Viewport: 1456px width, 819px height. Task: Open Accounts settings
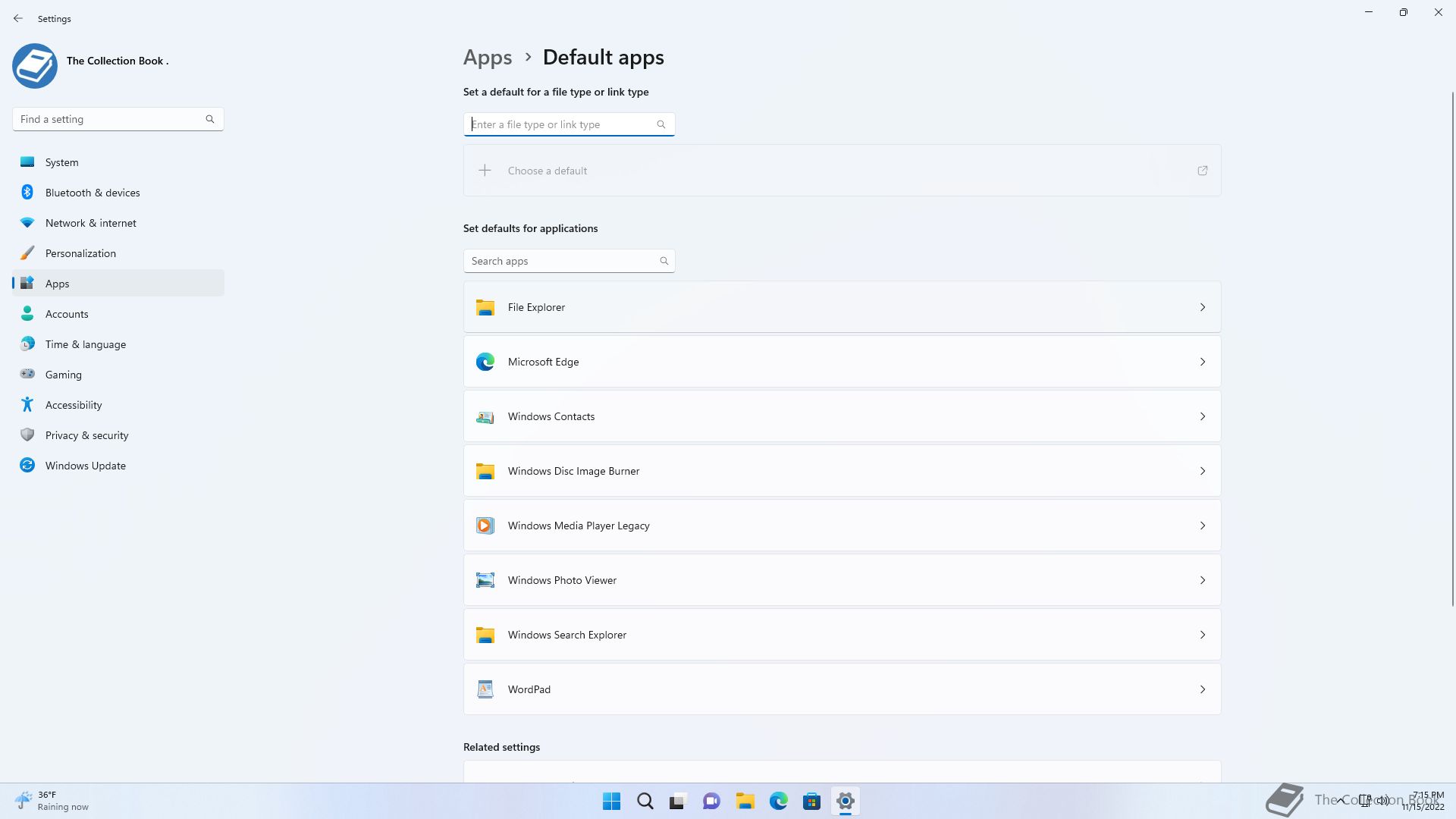[118, 314]
